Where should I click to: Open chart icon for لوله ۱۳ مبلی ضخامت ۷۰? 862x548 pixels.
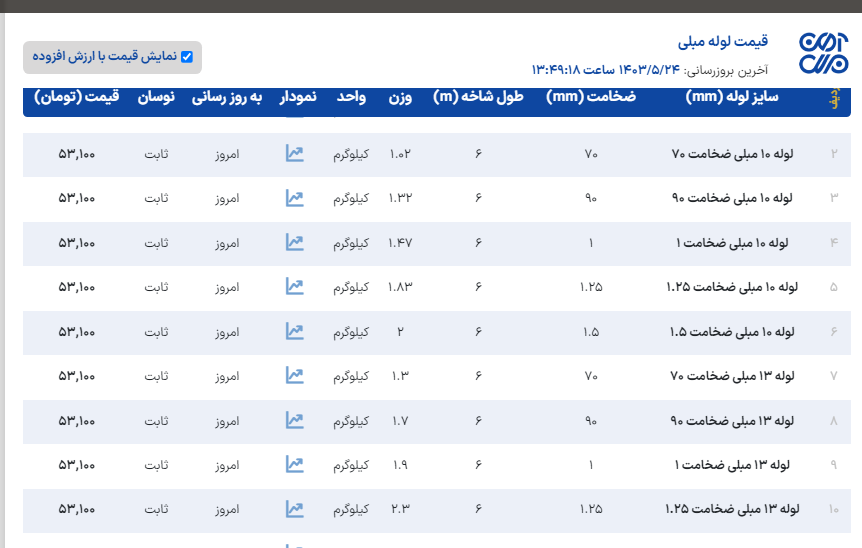294,376
